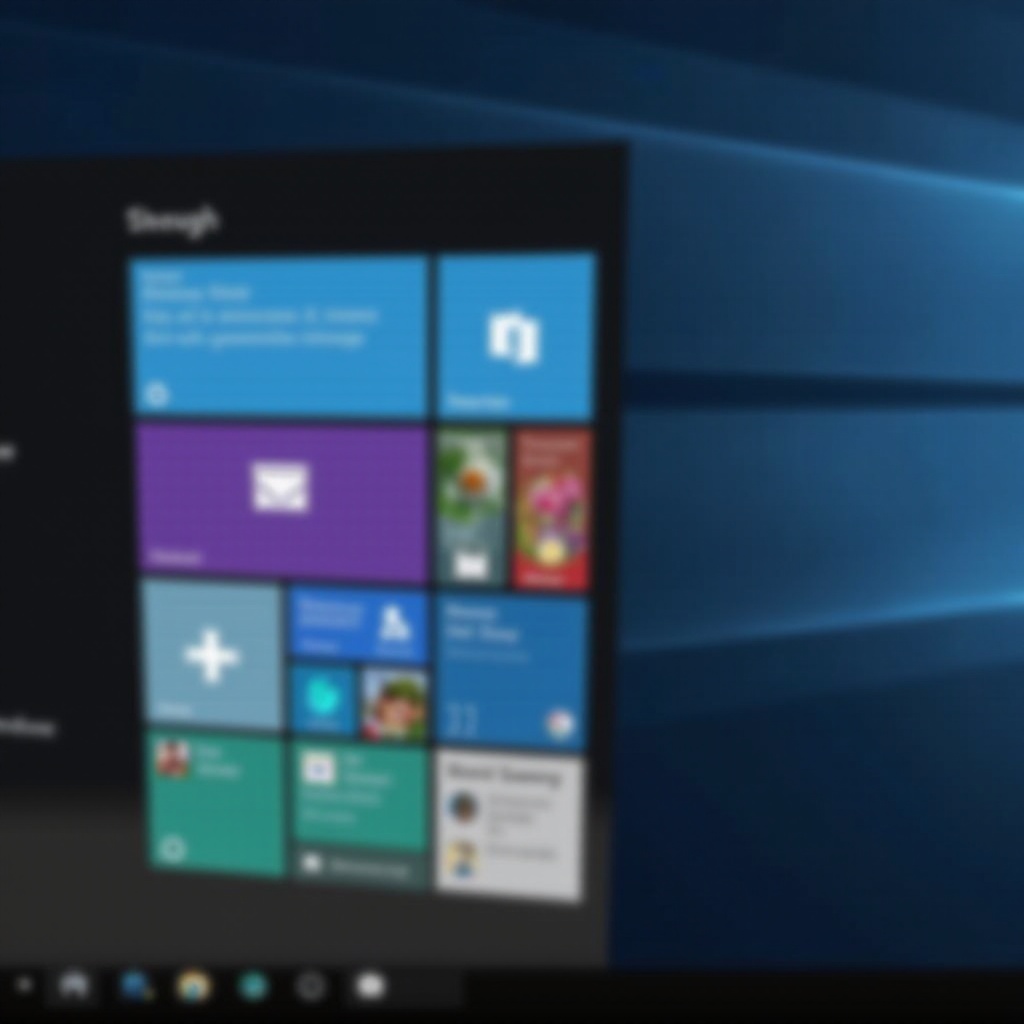Click the white taskbar icon at right
Image resolution: width=1024 pixels, height=1024 pixels.
[370, 985]
